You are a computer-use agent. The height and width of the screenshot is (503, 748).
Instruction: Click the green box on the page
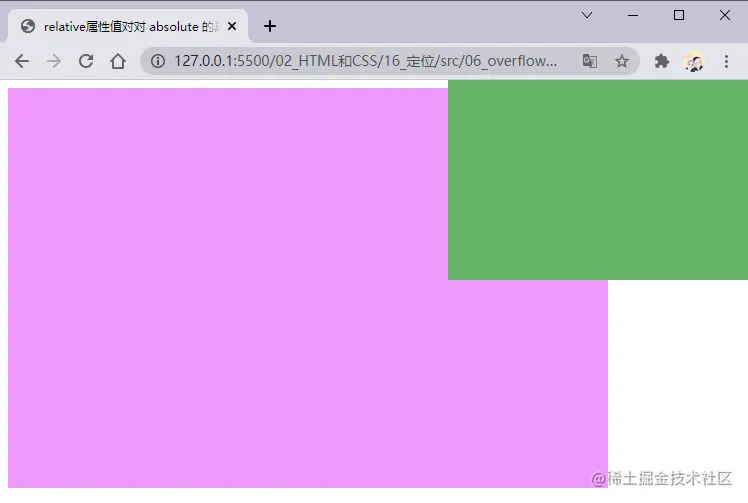coord(598,180)
